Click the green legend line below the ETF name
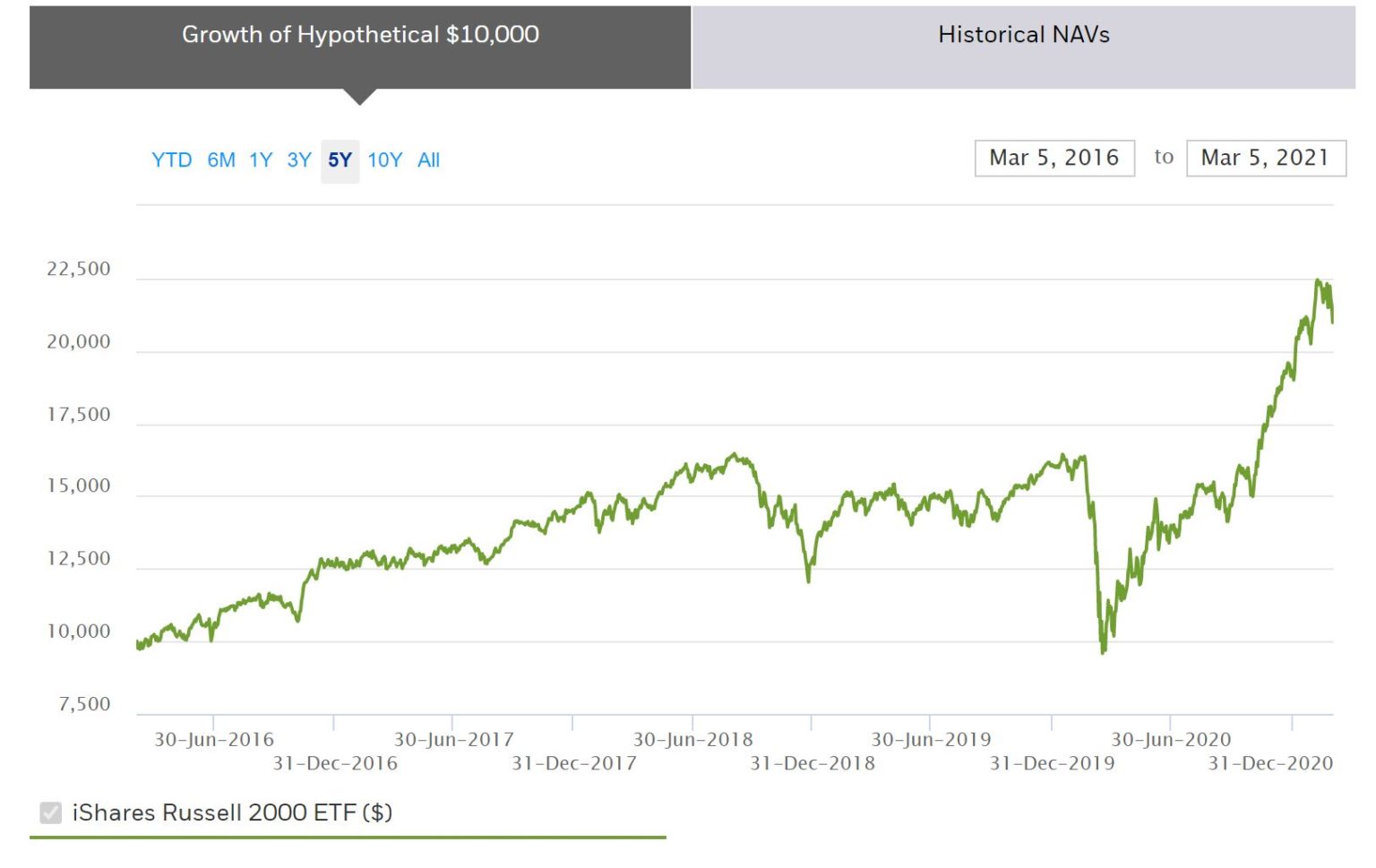Image resolution: width=1376 pixels, height=868 pixels. (348, 838)
